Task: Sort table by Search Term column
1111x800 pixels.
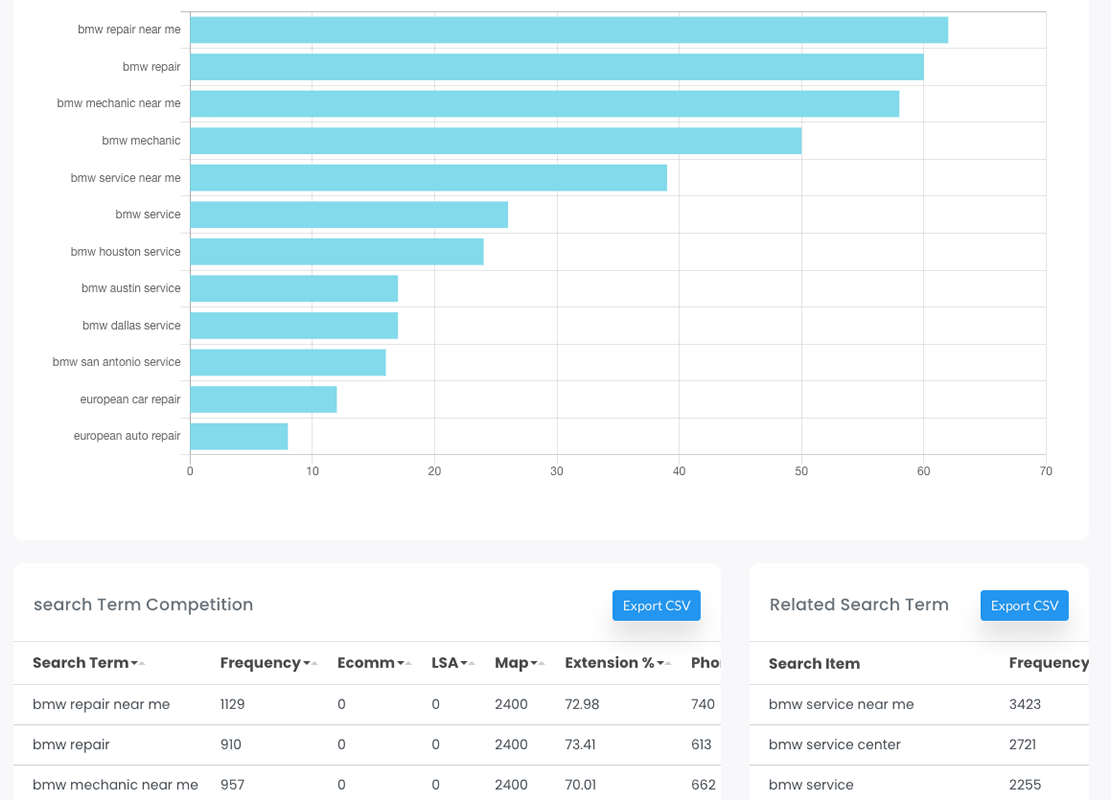Action: (89, 663)
